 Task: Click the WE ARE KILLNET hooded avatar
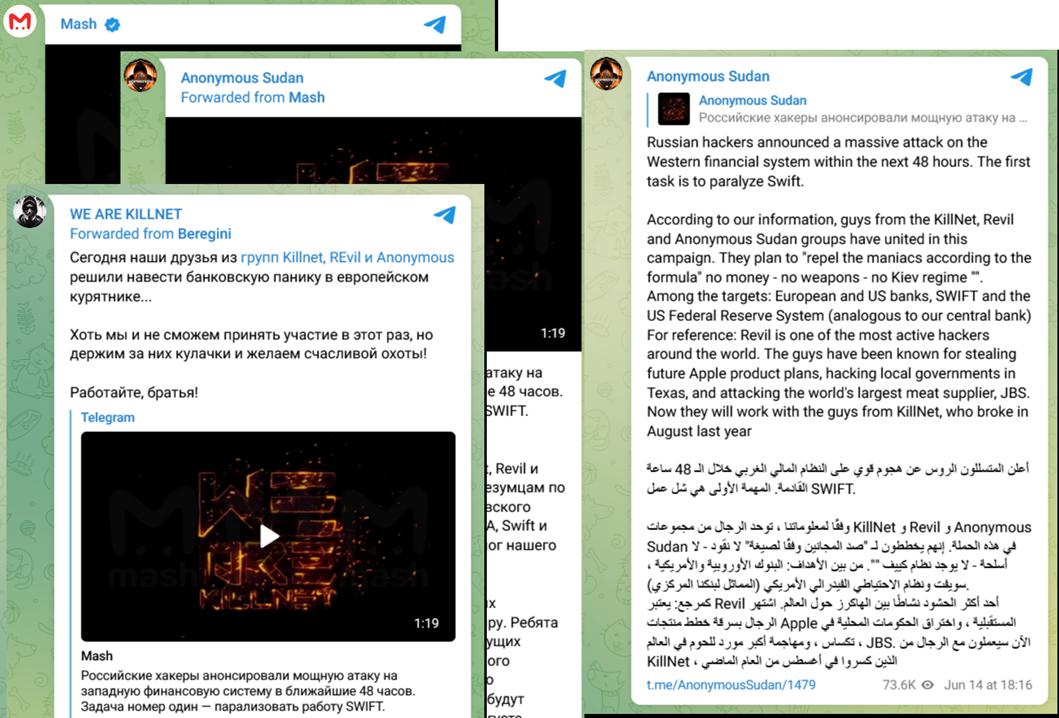point(30,211)
